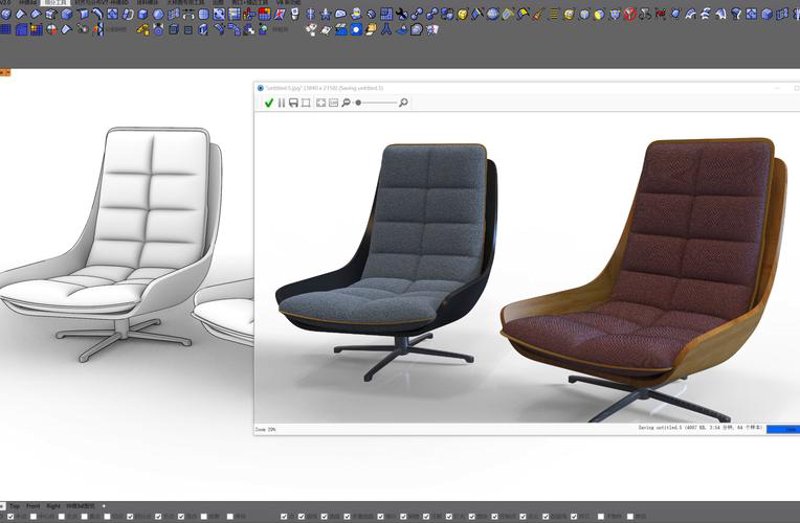Image resolution: width=800 pixels, height=523 pixels.
Task: Click the yellow stacked-lines tool icon
Action: pos(554,14)
